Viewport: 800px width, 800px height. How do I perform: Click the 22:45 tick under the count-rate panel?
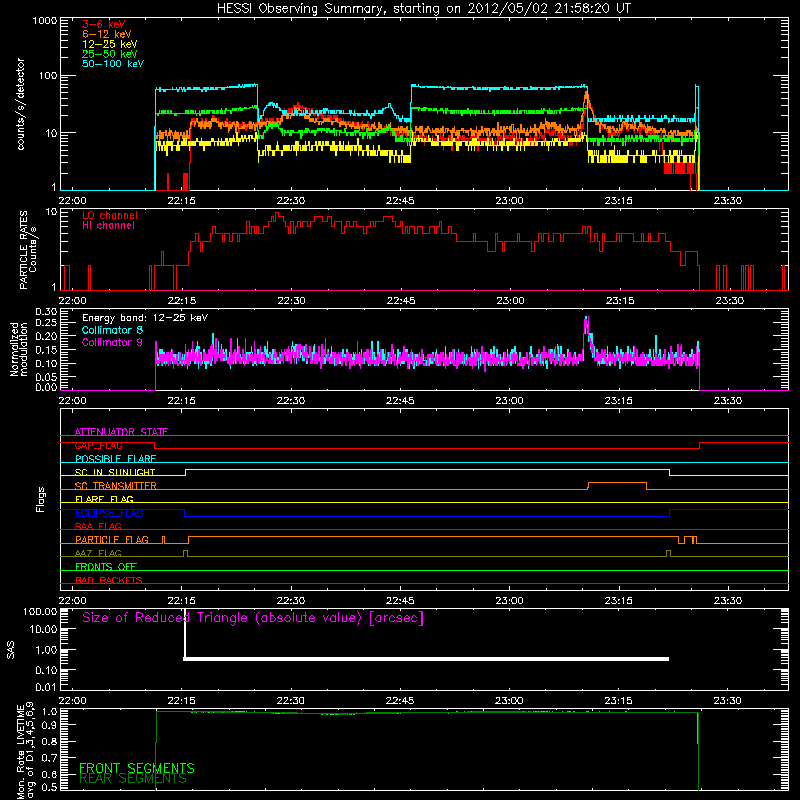tap(401, 201)
